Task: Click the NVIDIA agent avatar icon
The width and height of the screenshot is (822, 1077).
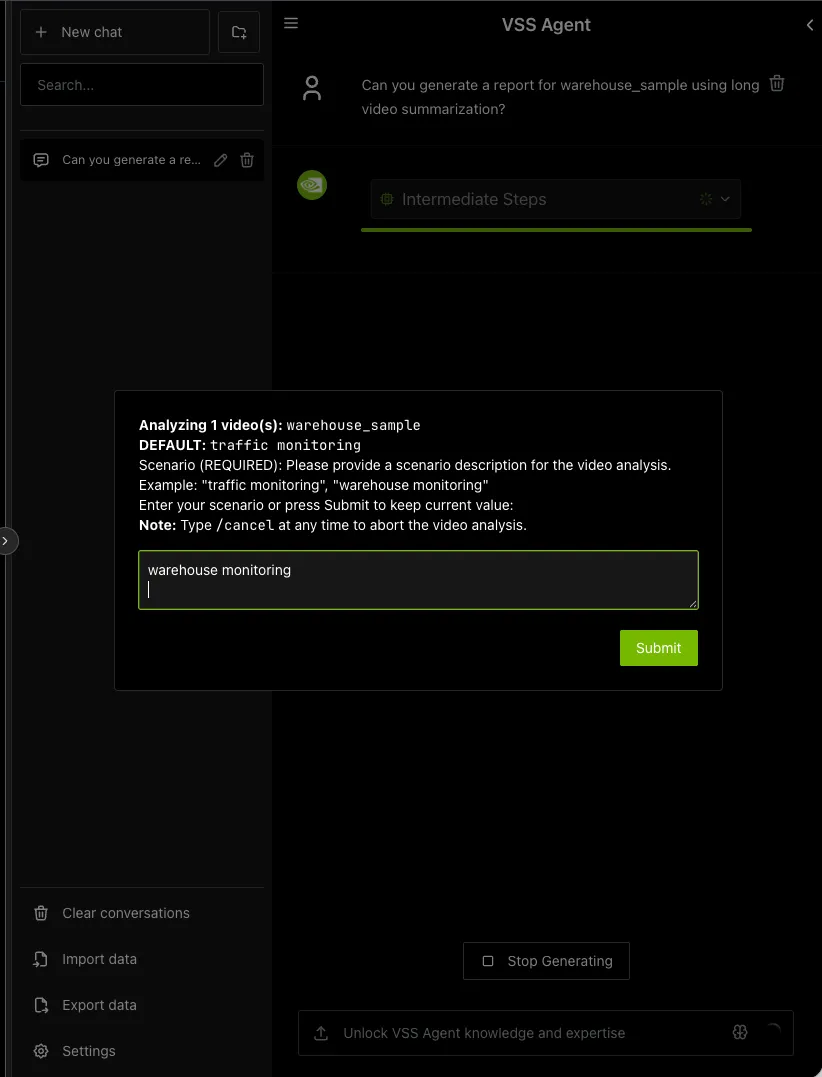Action: pos(312,185)
